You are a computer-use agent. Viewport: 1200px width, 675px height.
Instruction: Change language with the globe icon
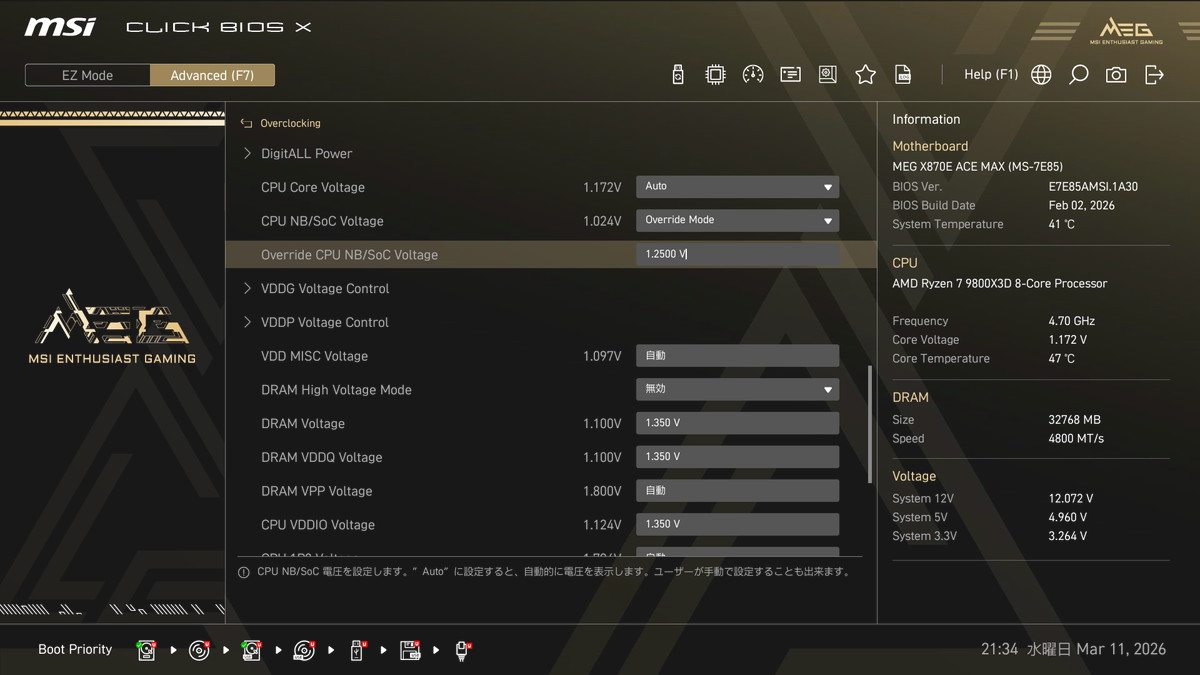click(1041, 75)
